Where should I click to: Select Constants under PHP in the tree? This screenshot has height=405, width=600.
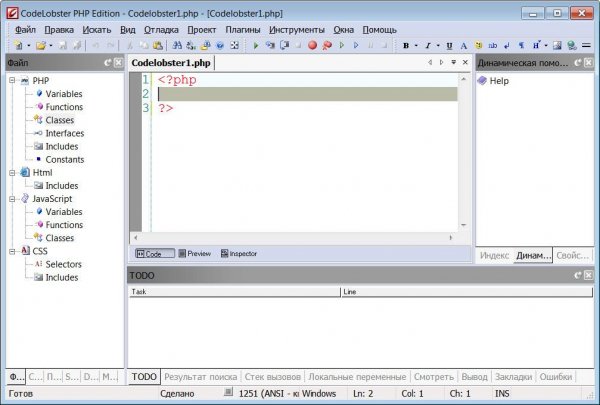point(65,159)
